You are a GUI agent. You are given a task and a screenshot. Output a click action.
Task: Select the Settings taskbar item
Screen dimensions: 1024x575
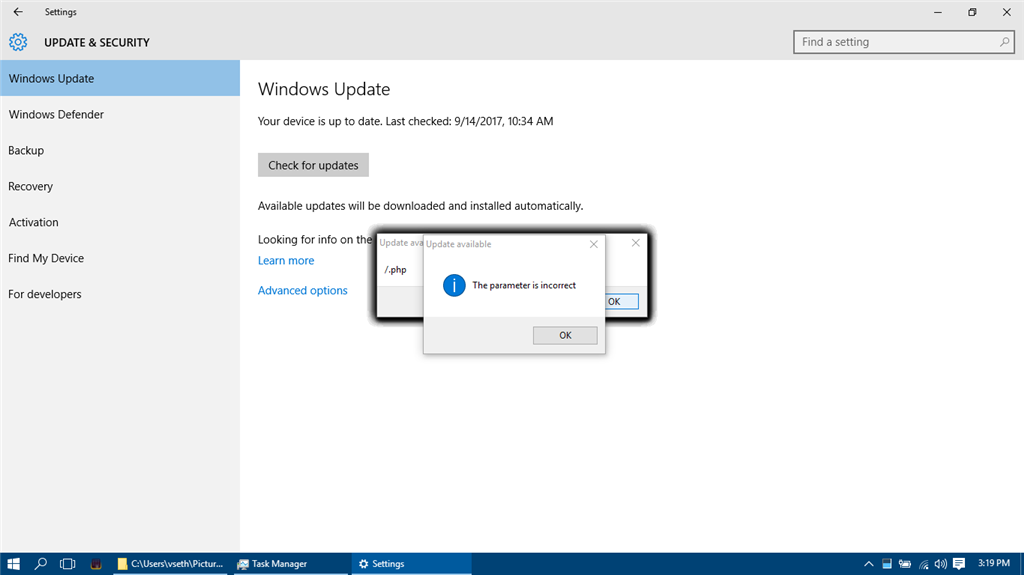[411, 564]
